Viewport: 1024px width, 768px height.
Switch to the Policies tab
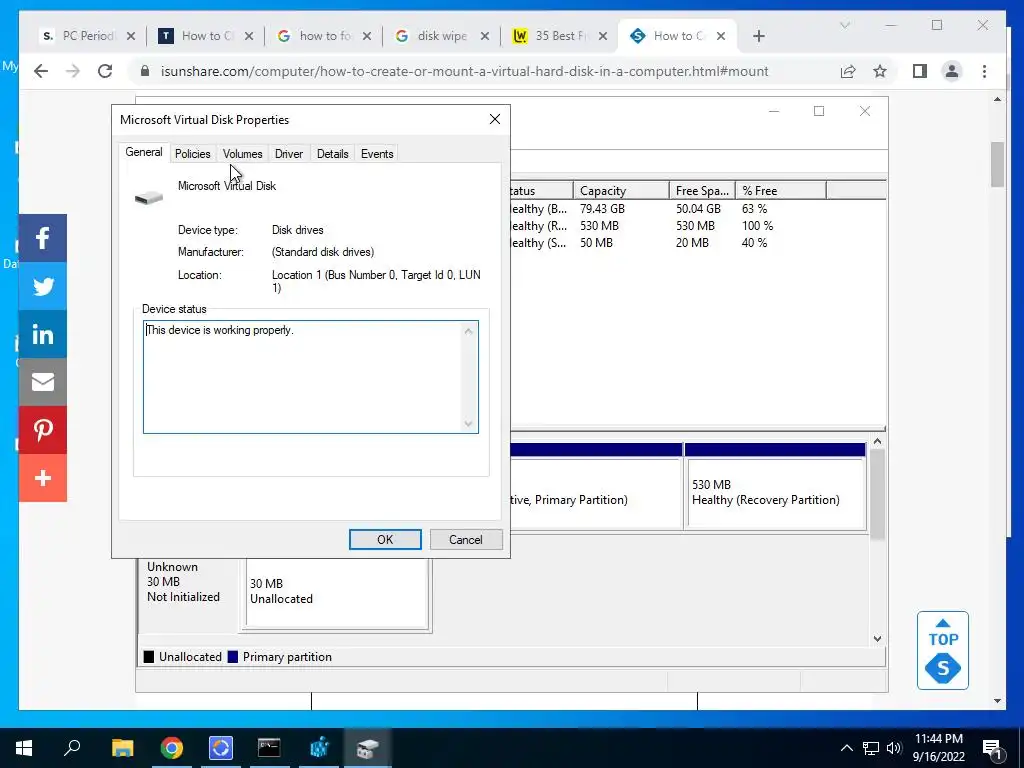(x=193, y=153)
